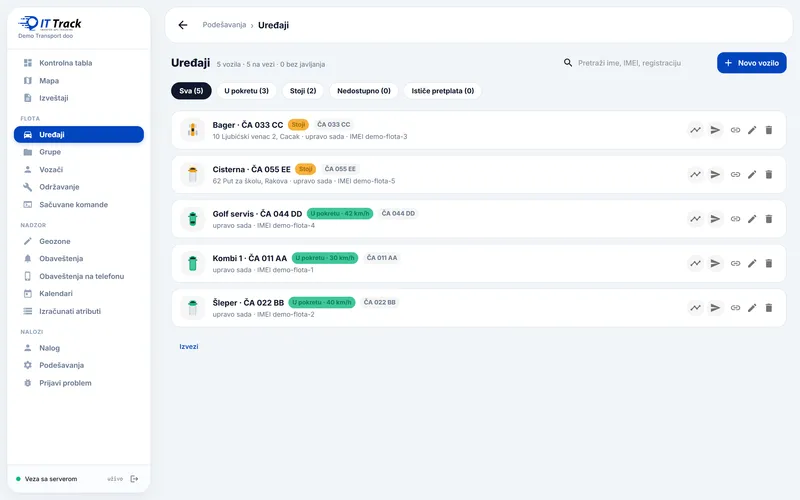800x500 pixels.
Task: Open Obaveštenja in sidebar
Action: click(x=79, y=259)
